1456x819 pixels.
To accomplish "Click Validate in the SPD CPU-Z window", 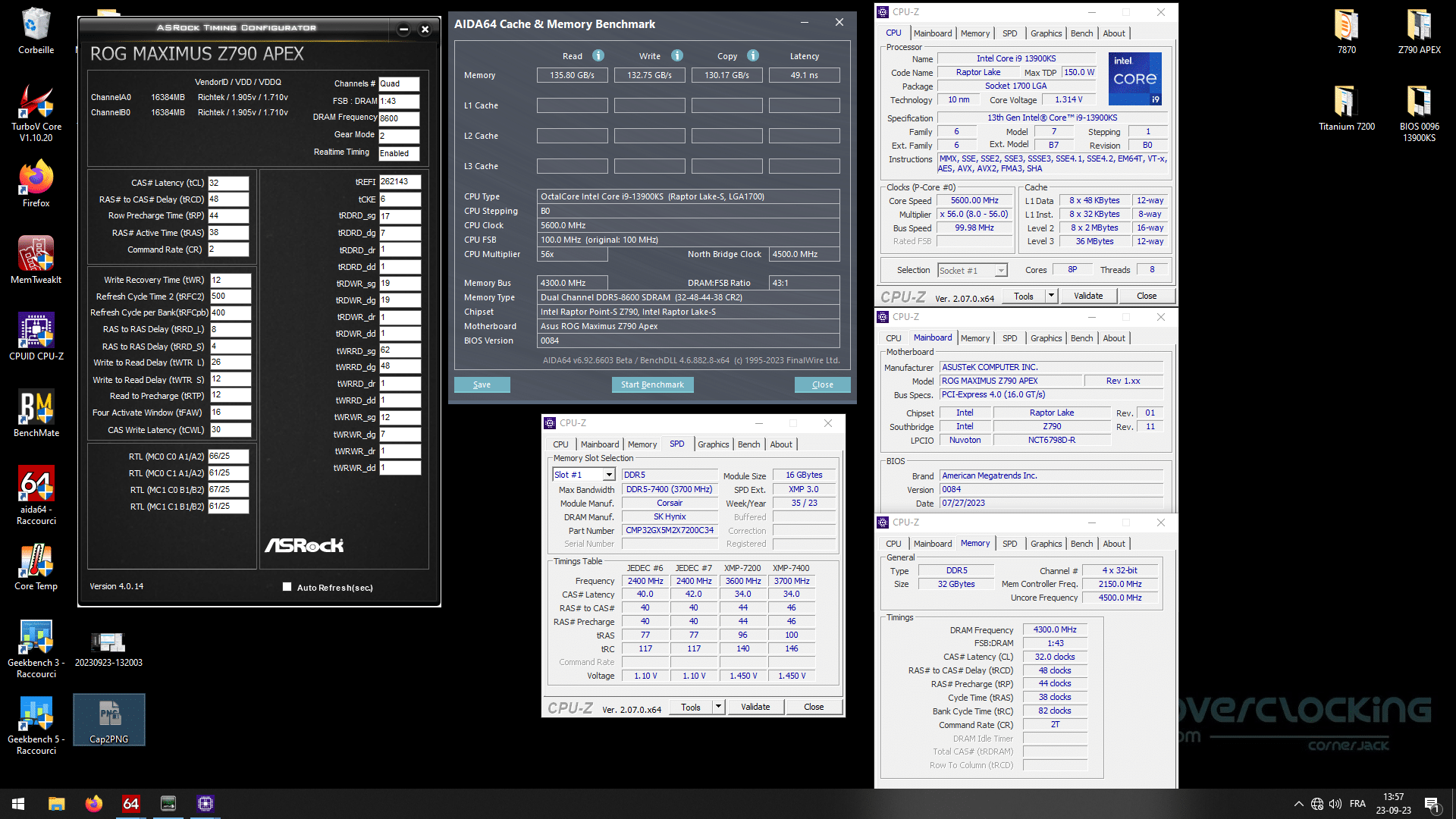I will (x=755, y=707).
